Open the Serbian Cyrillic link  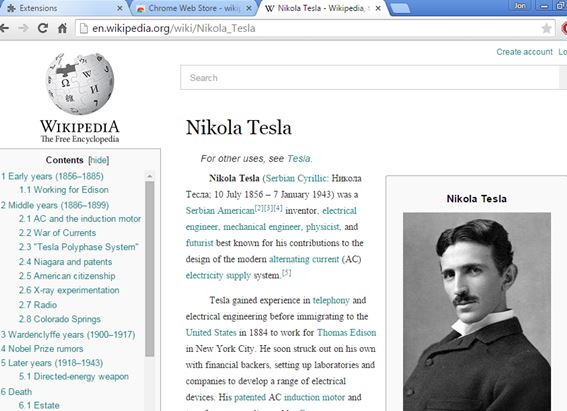297,178
